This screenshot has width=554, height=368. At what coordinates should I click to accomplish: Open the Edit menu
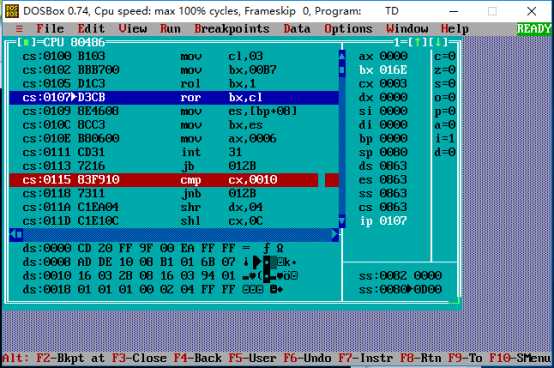pos(91,29)
